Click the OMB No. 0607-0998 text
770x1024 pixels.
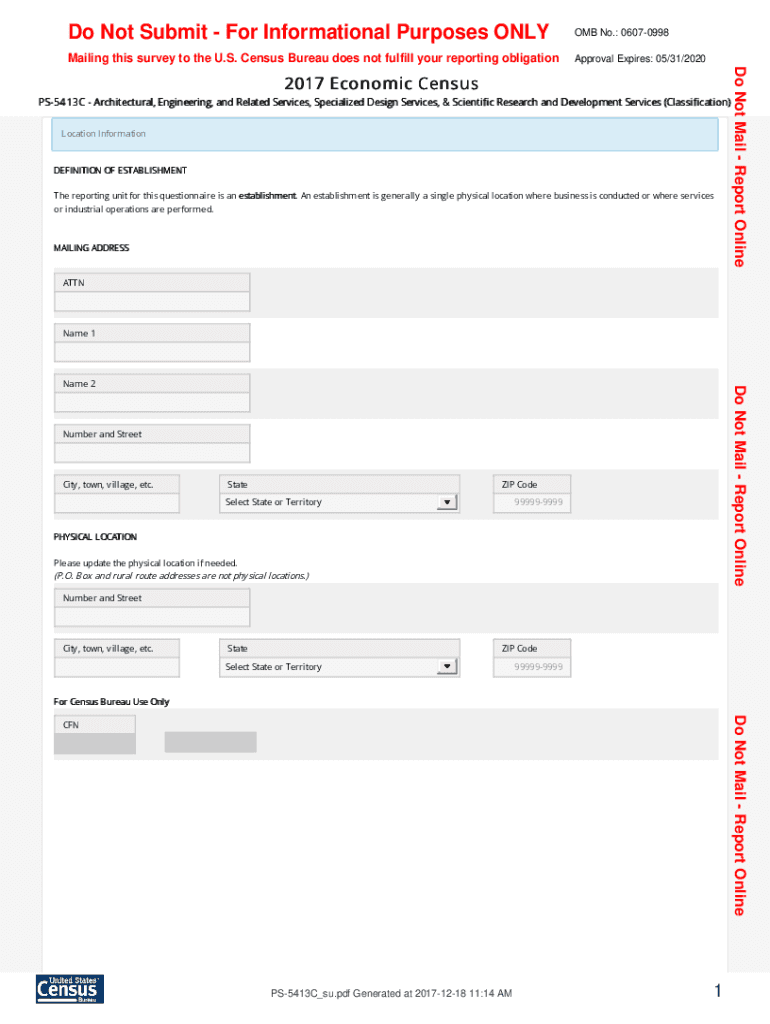coord(621,33)
